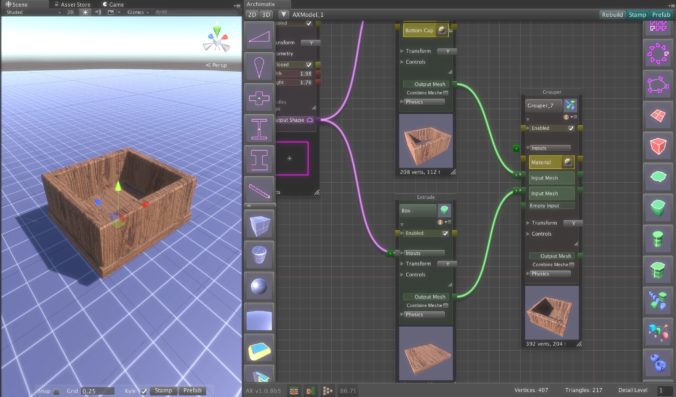Switch to the Asset Store tab

tap(72, 4)
